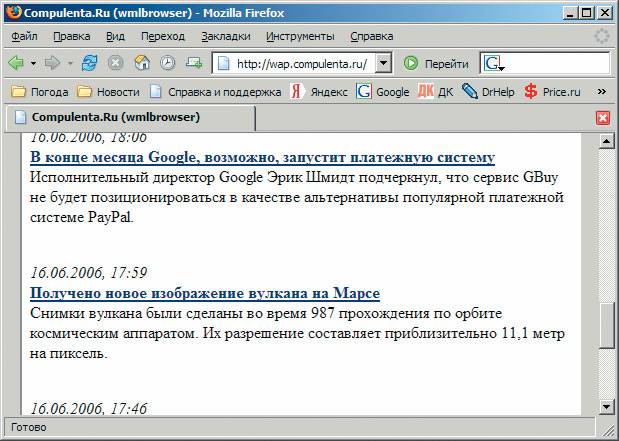The height and width of the screenshot is (441, 619).
Task: Expand the URL address bar dropdown
Action: click(x=384, y=63)
